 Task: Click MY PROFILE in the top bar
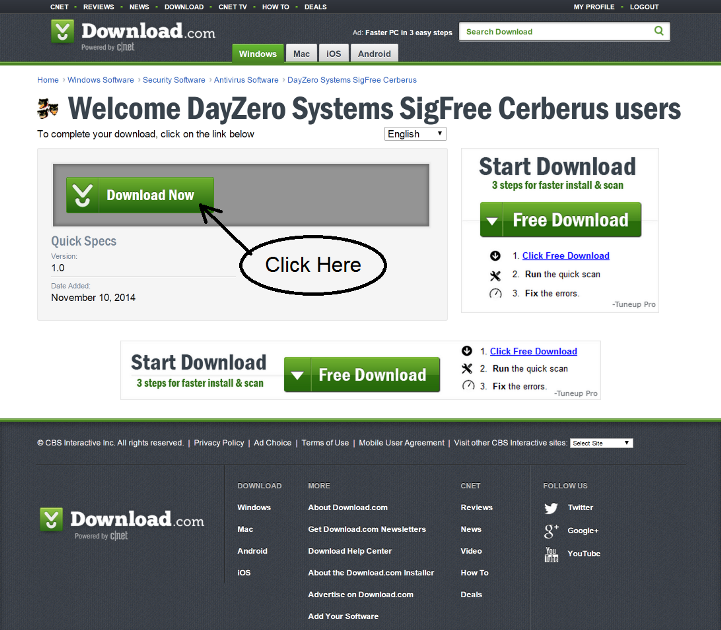coord(594,7)
